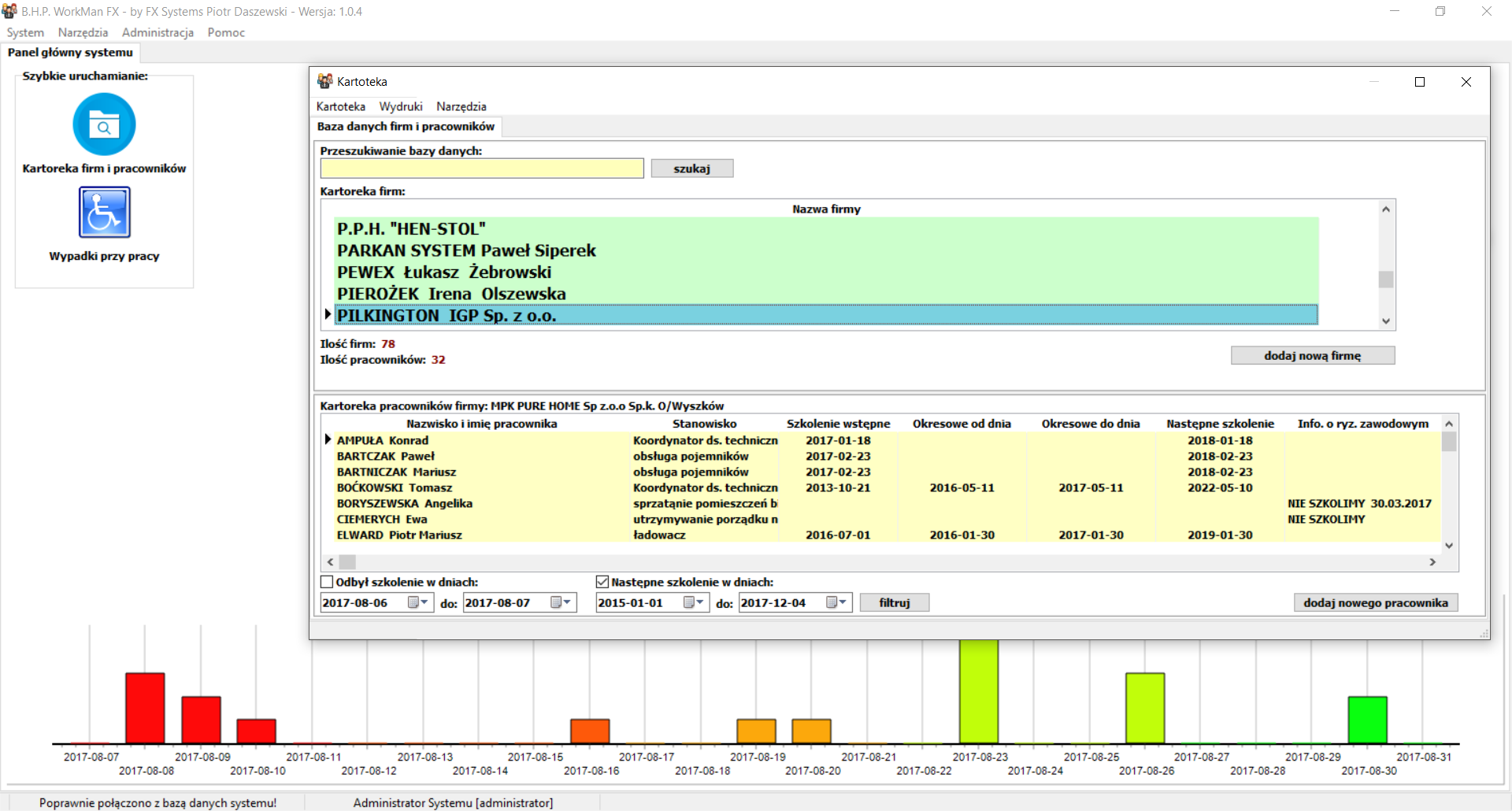Click company list scrollbar thumb
Image resolution: width=1512 pixels, height=811 pixels.
(1386, 280)
